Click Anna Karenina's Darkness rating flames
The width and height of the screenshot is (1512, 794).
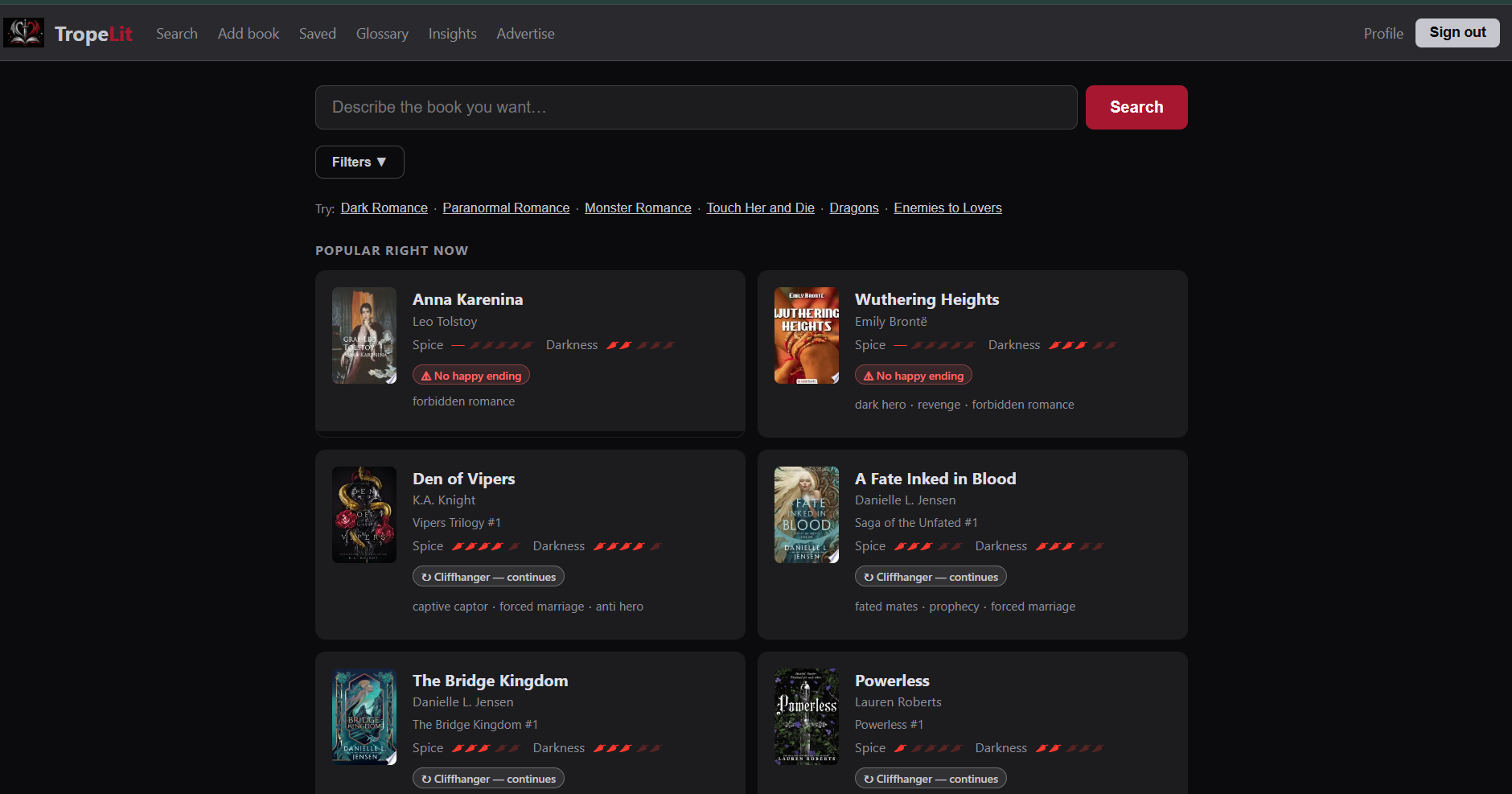pos(640,345)
